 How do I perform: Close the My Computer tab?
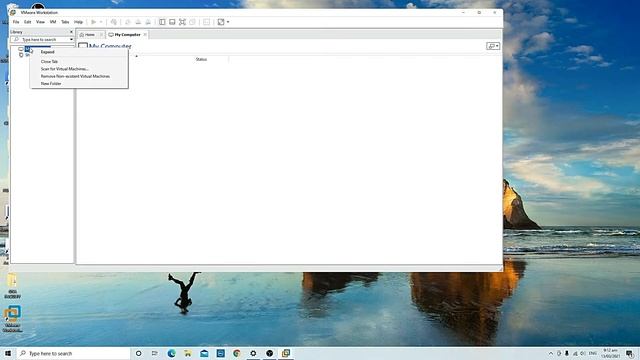tap(145, 35)
